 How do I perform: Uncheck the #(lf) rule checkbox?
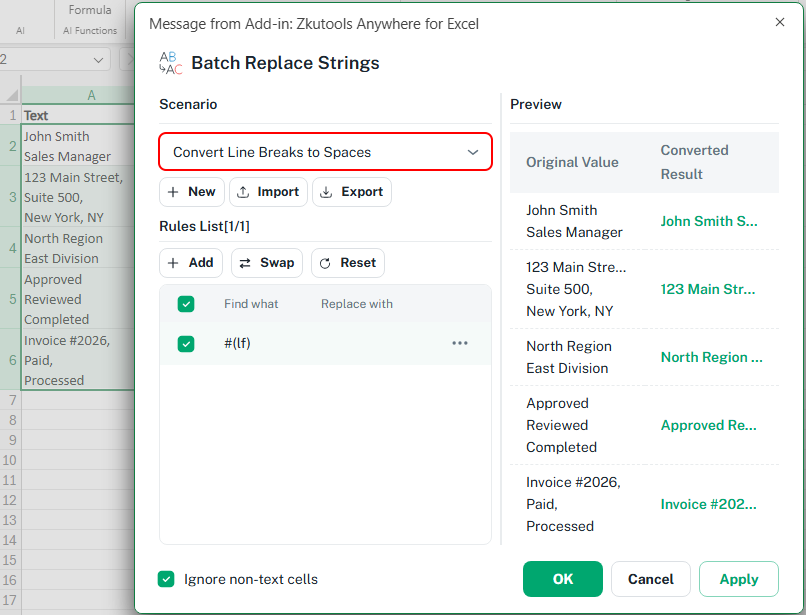[x=186, y=343]
